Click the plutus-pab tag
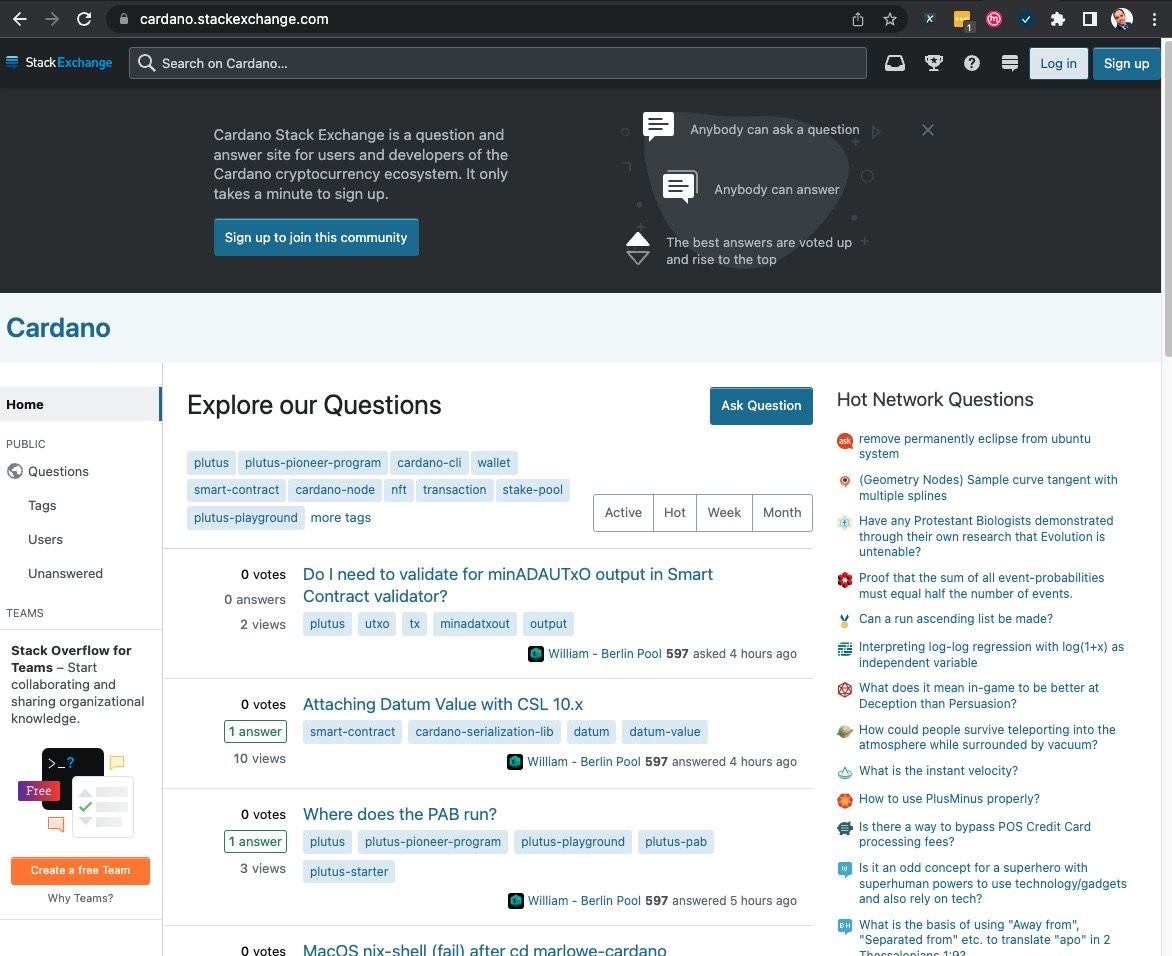Screen dimensions: 1172x956 pyautogui.click(x=676, y=842)
